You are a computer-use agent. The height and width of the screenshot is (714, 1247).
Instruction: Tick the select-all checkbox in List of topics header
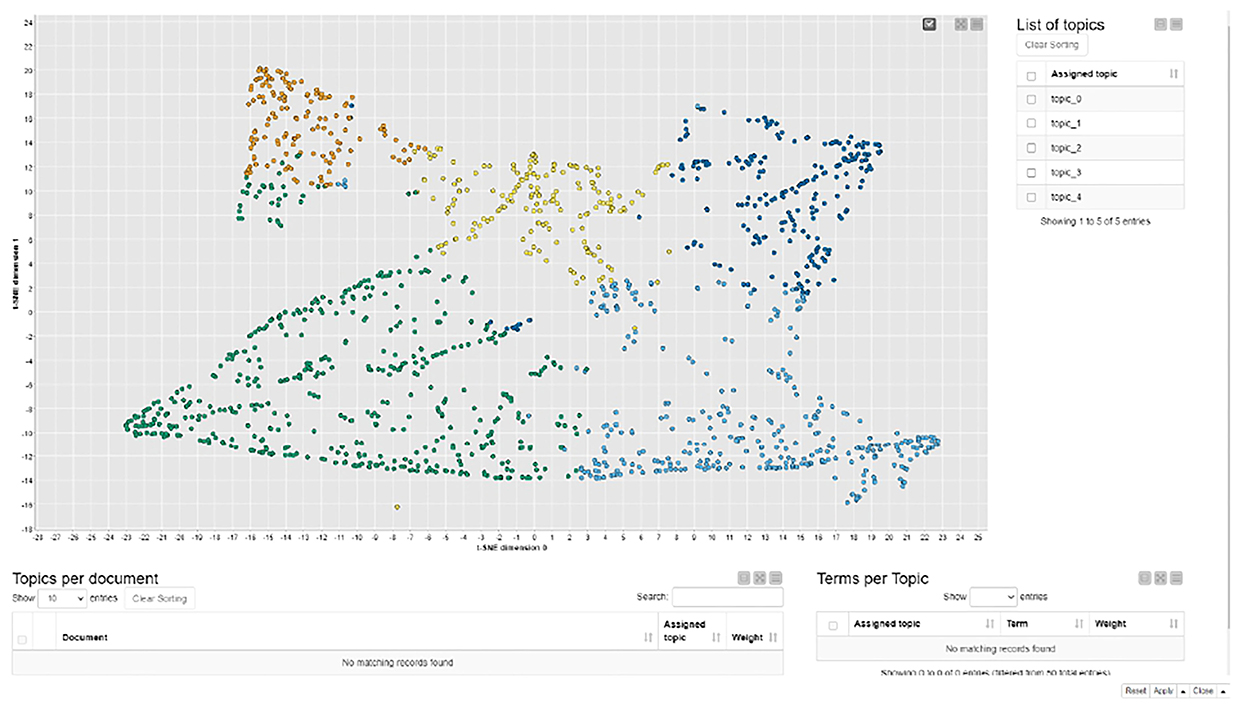1031,75
